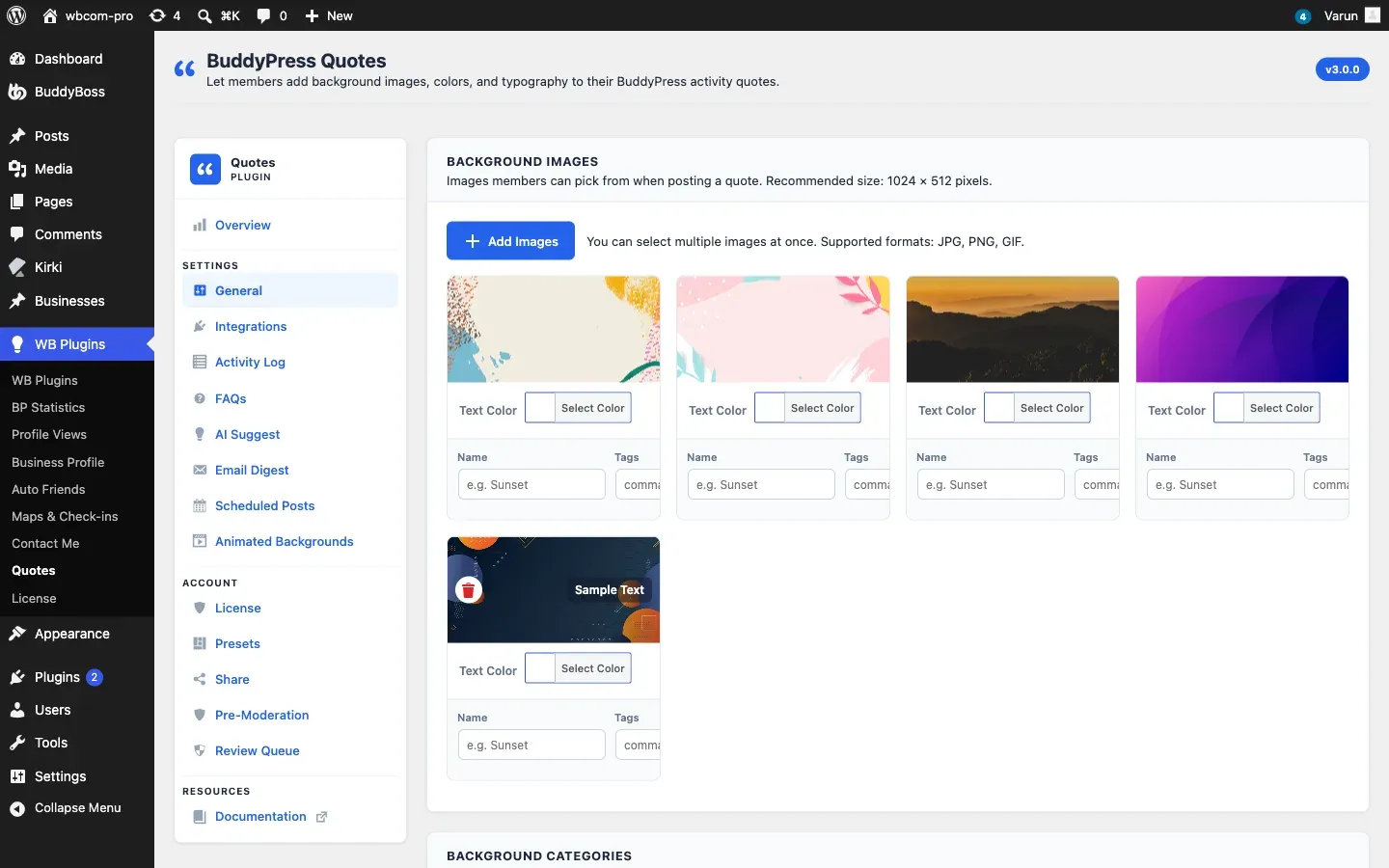Click the Integrations plug icon
1389x868 pixels.
[200, 327]
